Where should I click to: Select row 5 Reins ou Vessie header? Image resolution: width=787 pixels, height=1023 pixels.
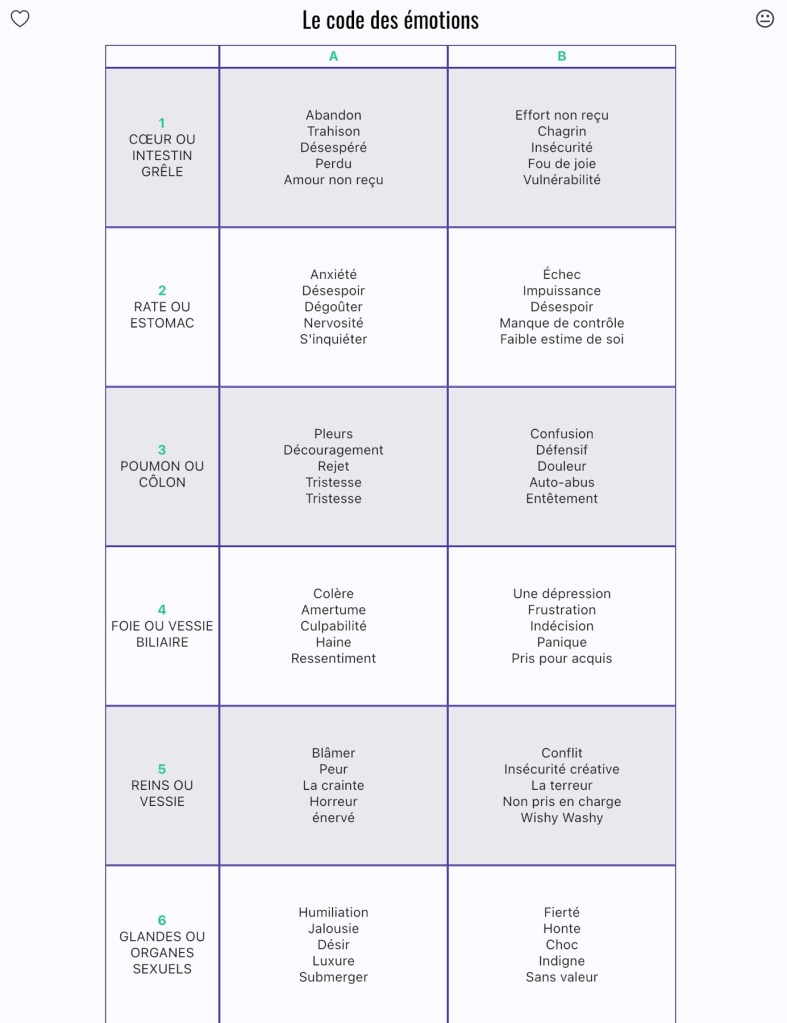[x=162, y=785]
